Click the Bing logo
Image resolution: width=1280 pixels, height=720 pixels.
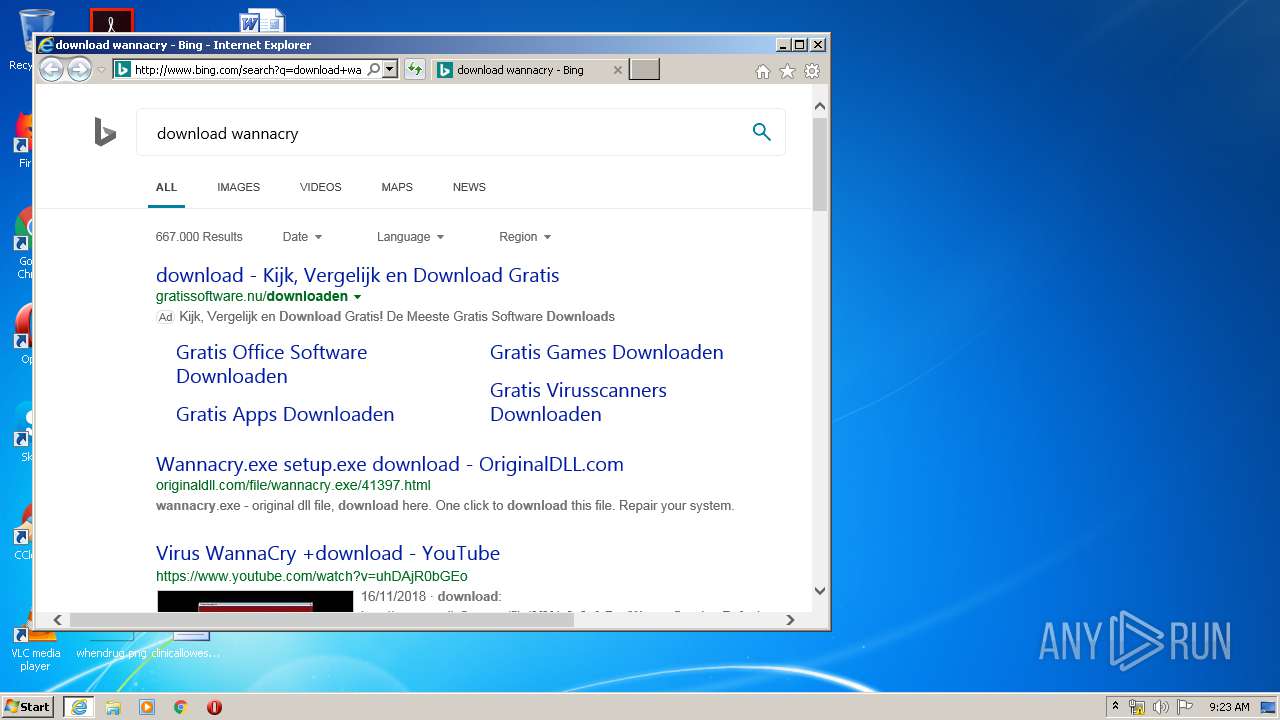point(105,132)
